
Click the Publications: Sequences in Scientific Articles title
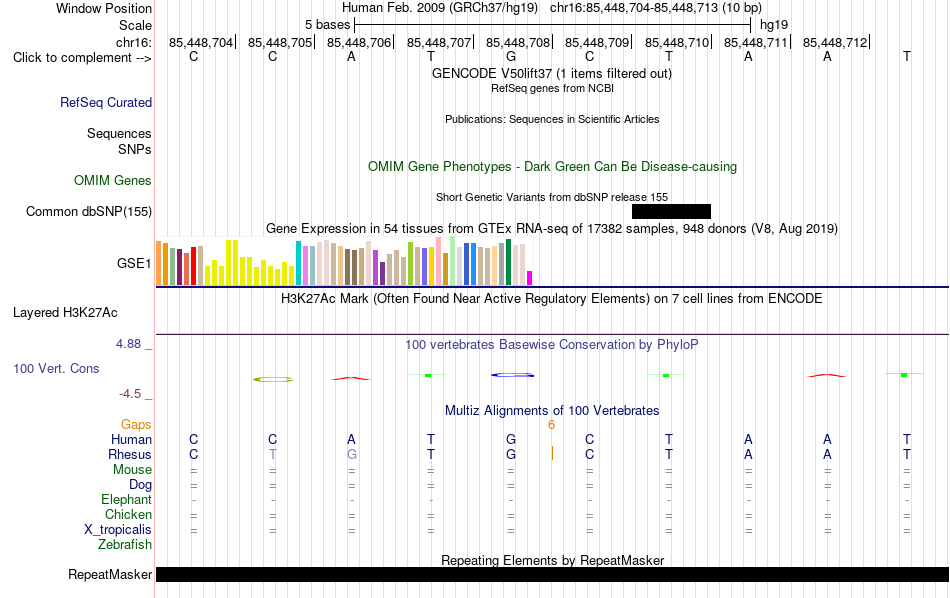[x=552, y=119]
